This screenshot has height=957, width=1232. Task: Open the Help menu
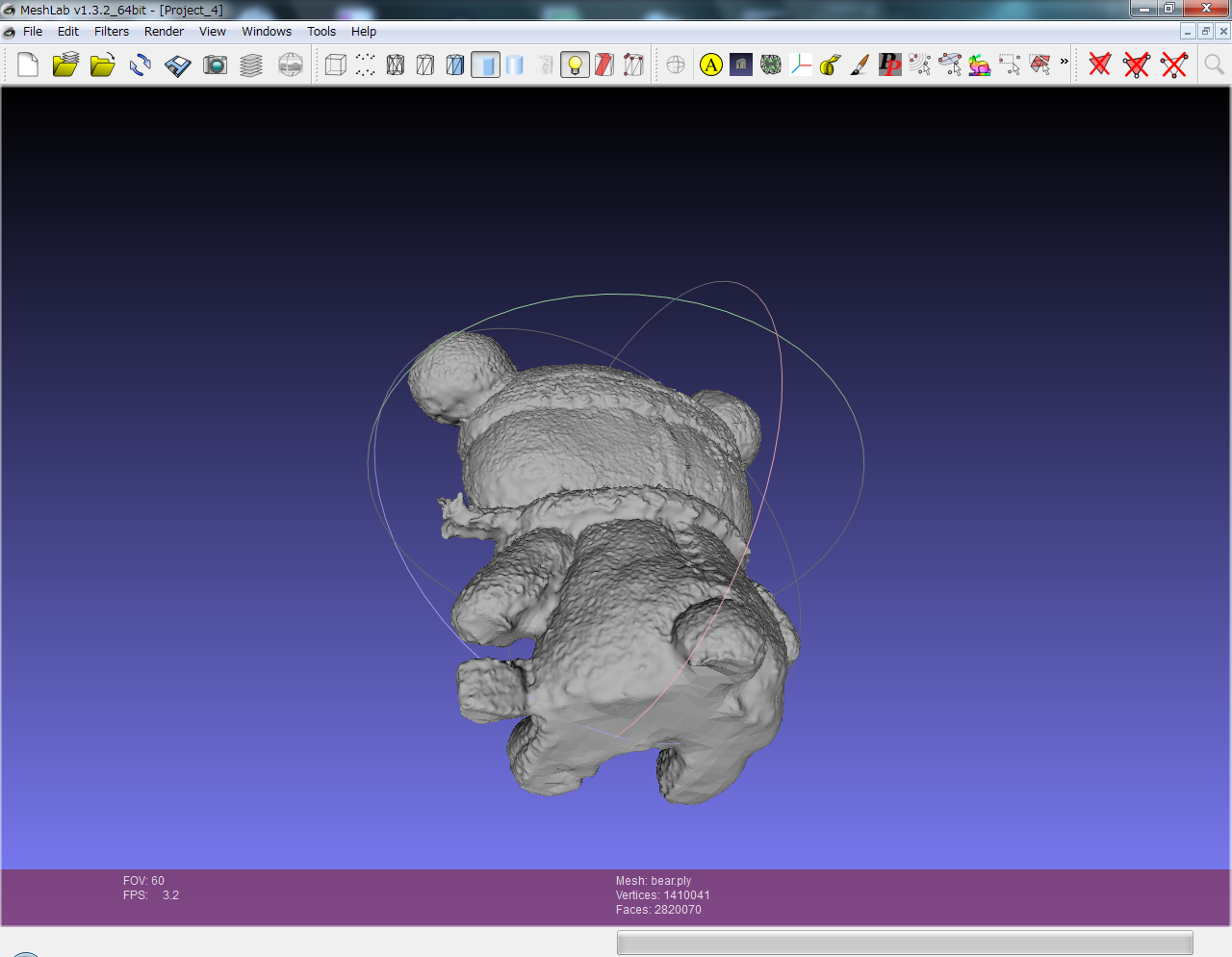364,32
